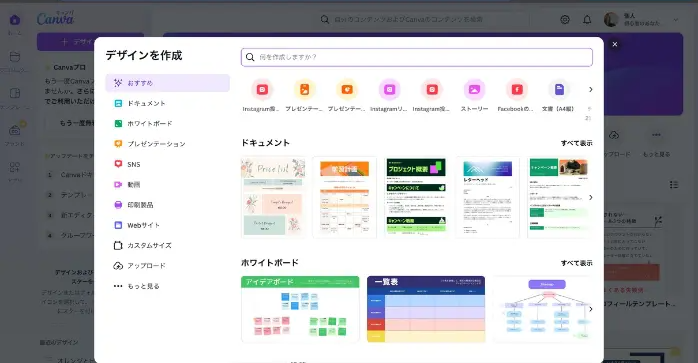The height and width of the screenshot is (363, 698).
Task: Click the Canva logo in the header
Action: click(55, 19)
